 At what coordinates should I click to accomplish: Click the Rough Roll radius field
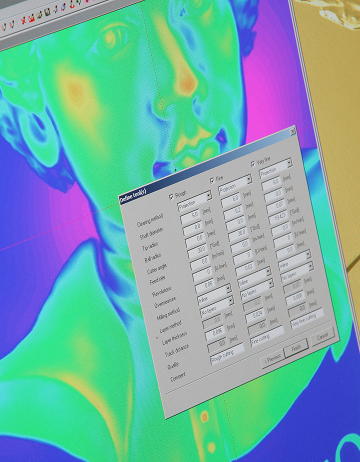[x=195, y=241]
